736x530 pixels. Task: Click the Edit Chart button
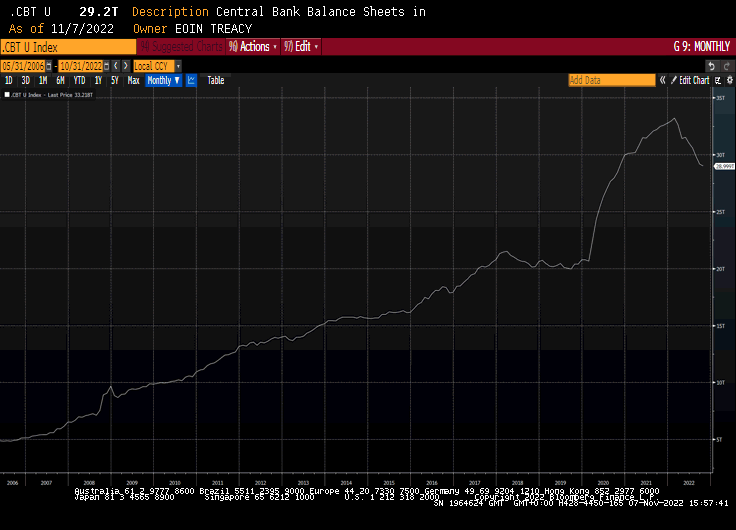[x=690, y=80]
